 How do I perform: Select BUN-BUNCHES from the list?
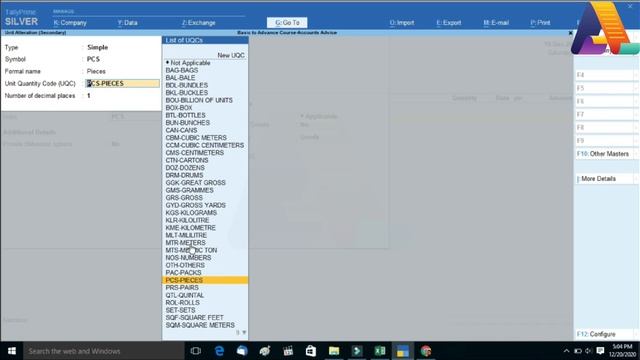tap(187, 122)
